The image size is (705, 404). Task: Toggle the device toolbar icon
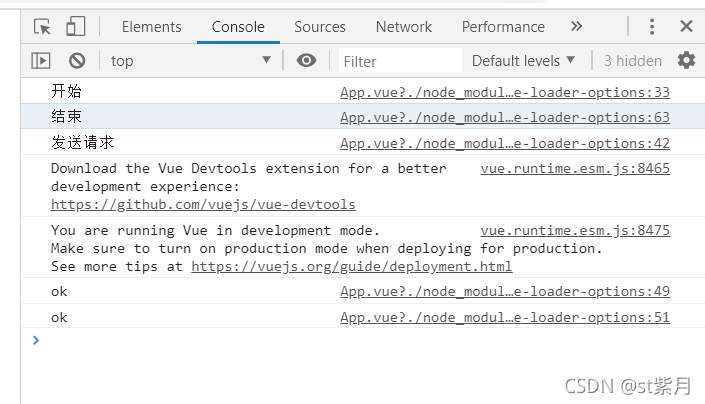76,27
